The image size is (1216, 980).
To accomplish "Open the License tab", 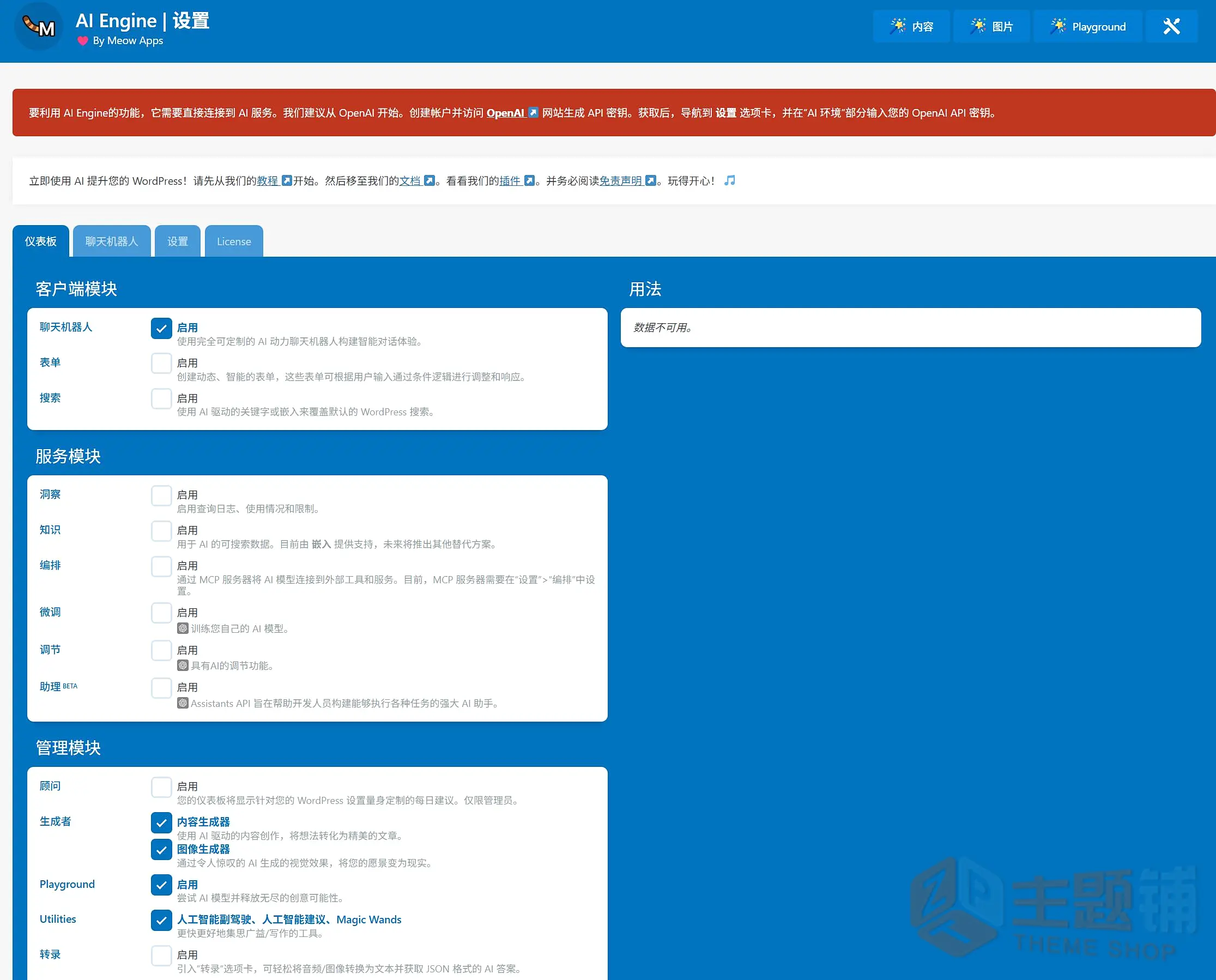I will point(234,241).
